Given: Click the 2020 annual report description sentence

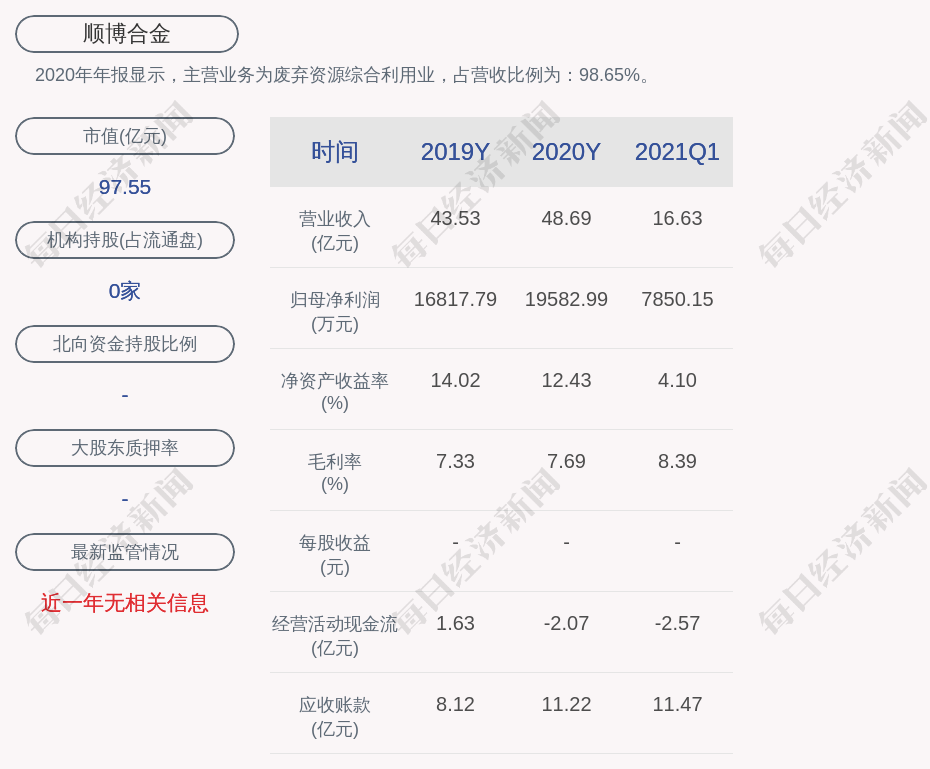Looking at the screenshot, I should (345, 75).
